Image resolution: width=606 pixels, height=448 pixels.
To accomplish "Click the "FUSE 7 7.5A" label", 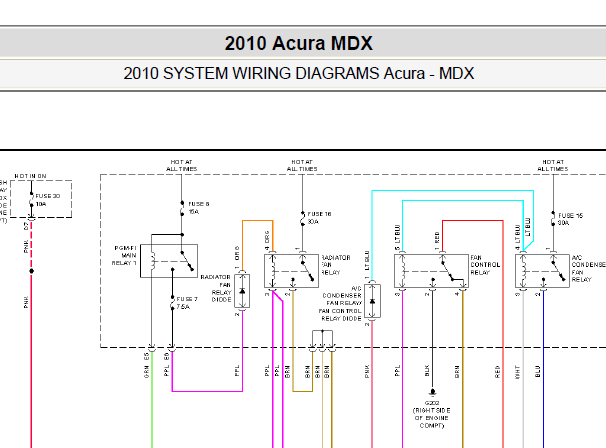I will tap(187, 303).
